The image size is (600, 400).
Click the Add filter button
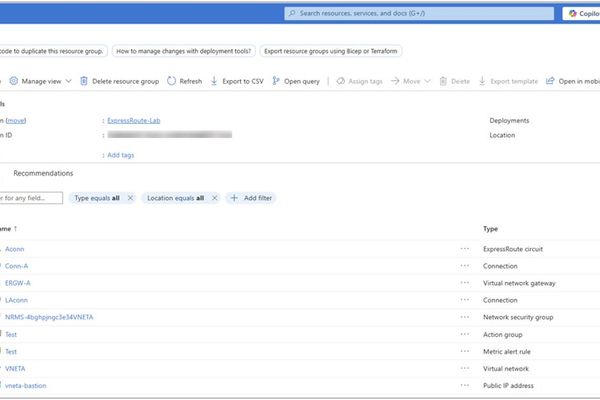251,198
